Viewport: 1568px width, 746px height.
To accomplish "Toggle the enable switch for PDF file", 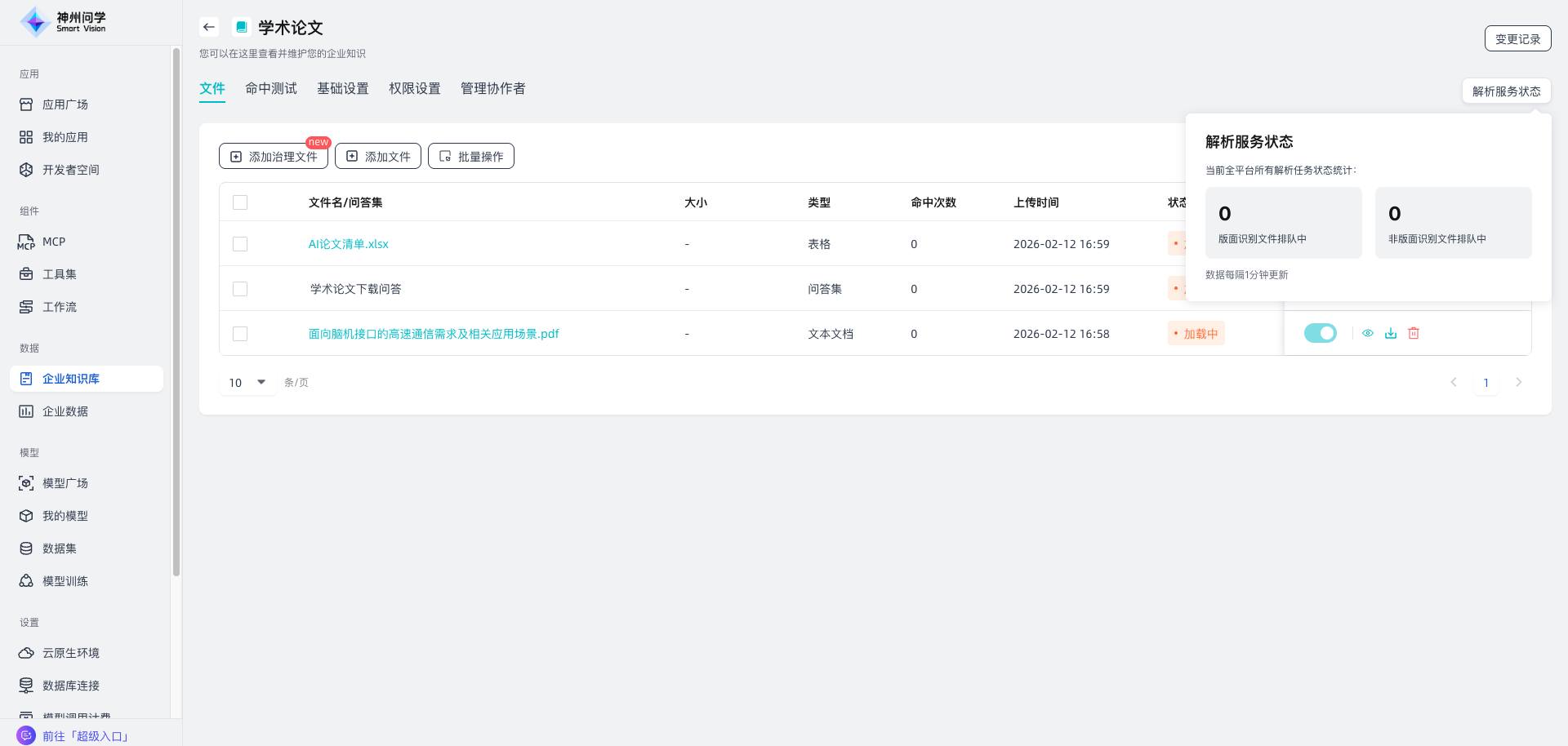I will (x=1320, y=333).
